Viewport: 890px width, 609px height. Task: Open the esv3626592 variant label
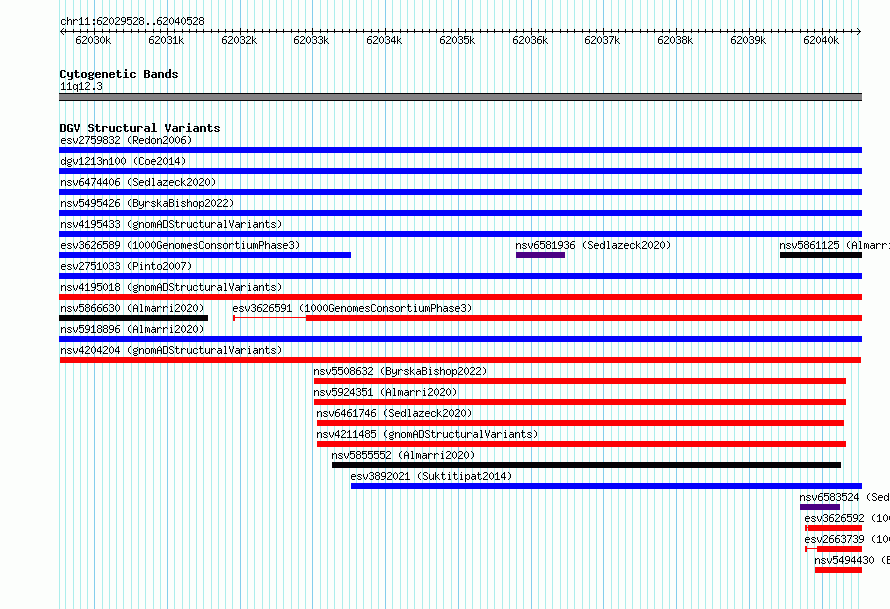[x=847, y=518]
